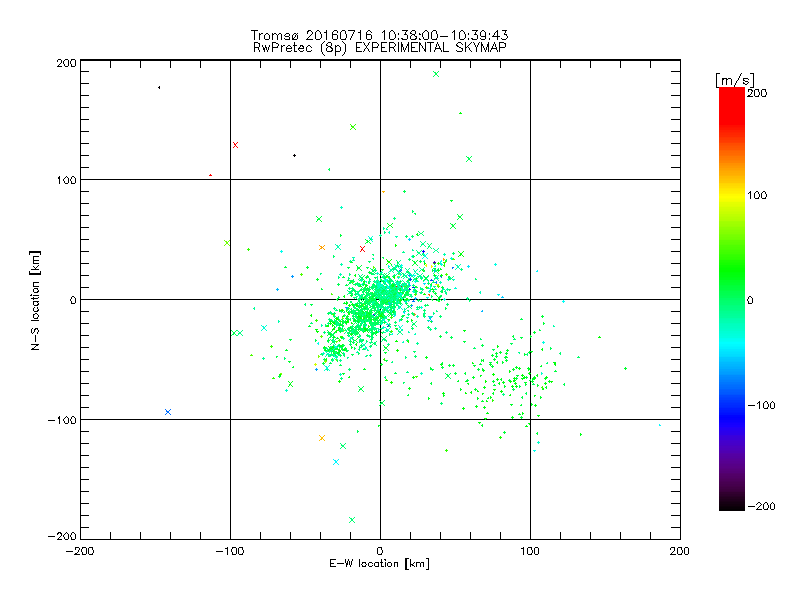Click the x-axis tick label '-100'
This screenshot has width=800, height=600.
click(x=230, y=551)
